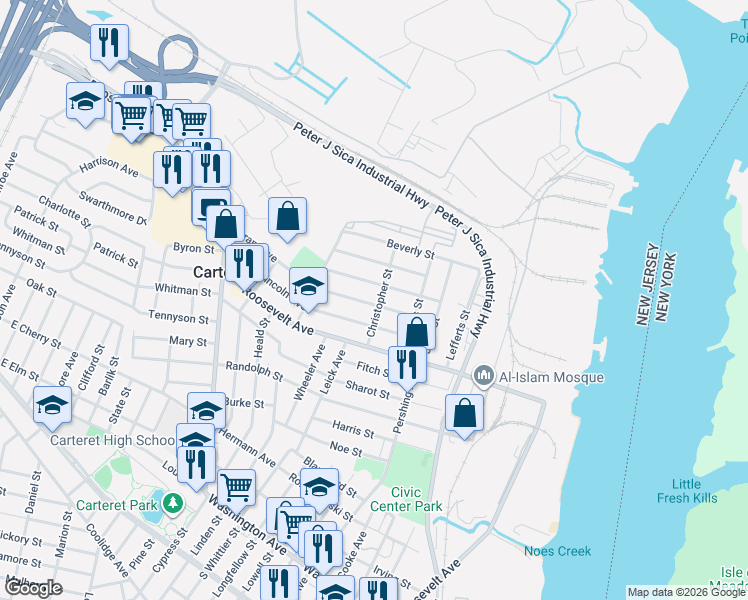The width and height of the screenshot is (748, 600).
Task: Select the Harrison Ave street label
Action: 109,166
